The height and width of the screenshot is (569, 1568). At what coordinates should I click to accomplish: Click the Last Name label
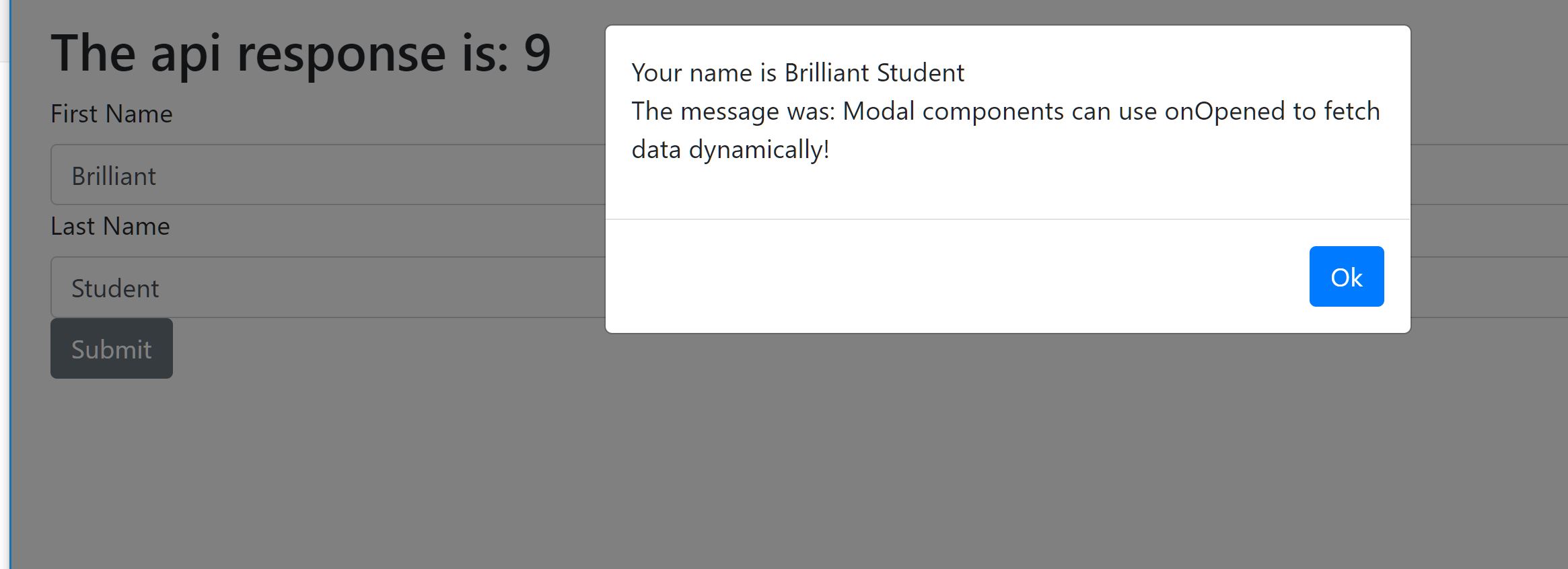pos(110,226)
